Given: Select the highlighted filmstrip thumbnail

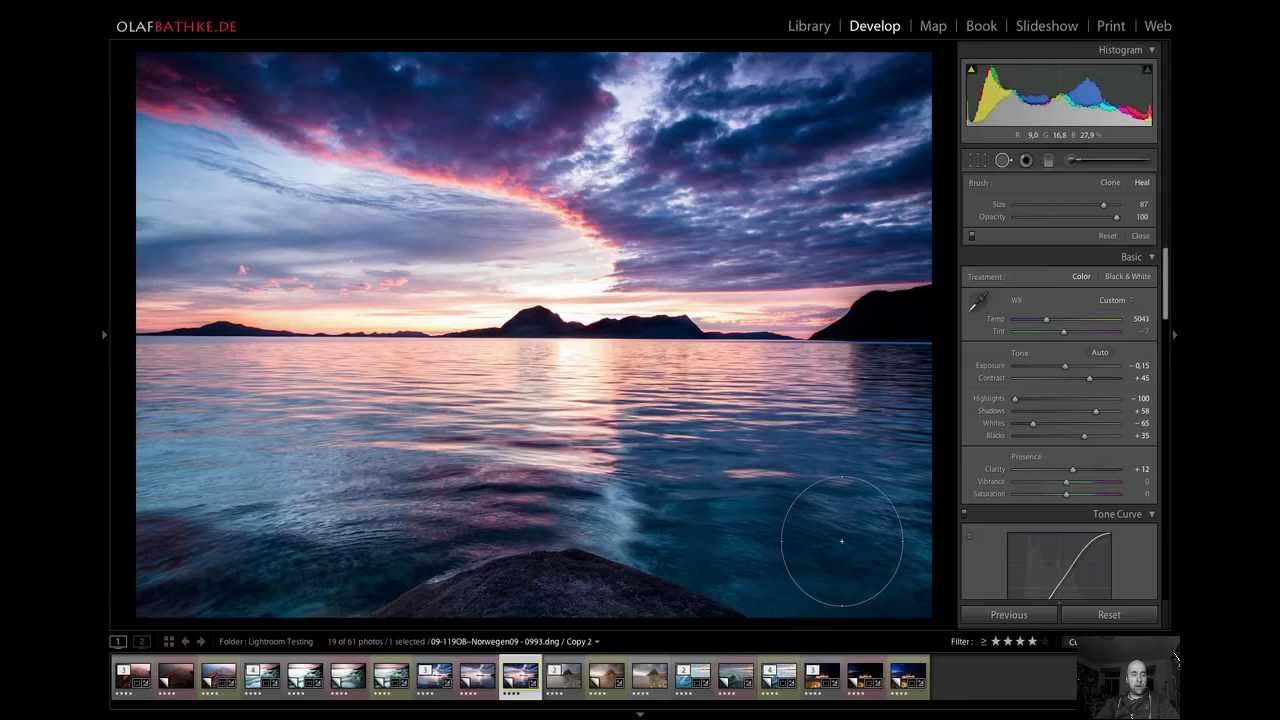Looking at the screenshot, I should pyautogui.click(x=520, y=675).
